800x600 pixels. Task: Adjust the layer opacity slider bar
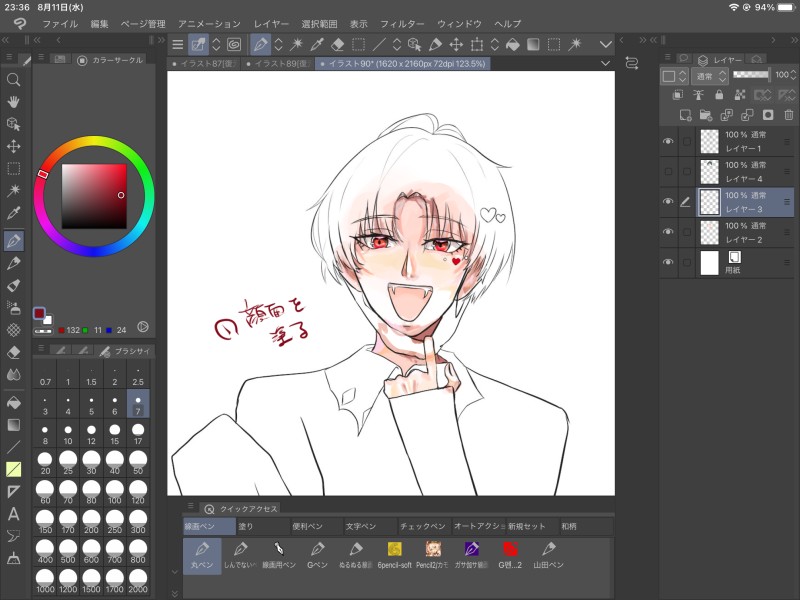coord(751,74)
